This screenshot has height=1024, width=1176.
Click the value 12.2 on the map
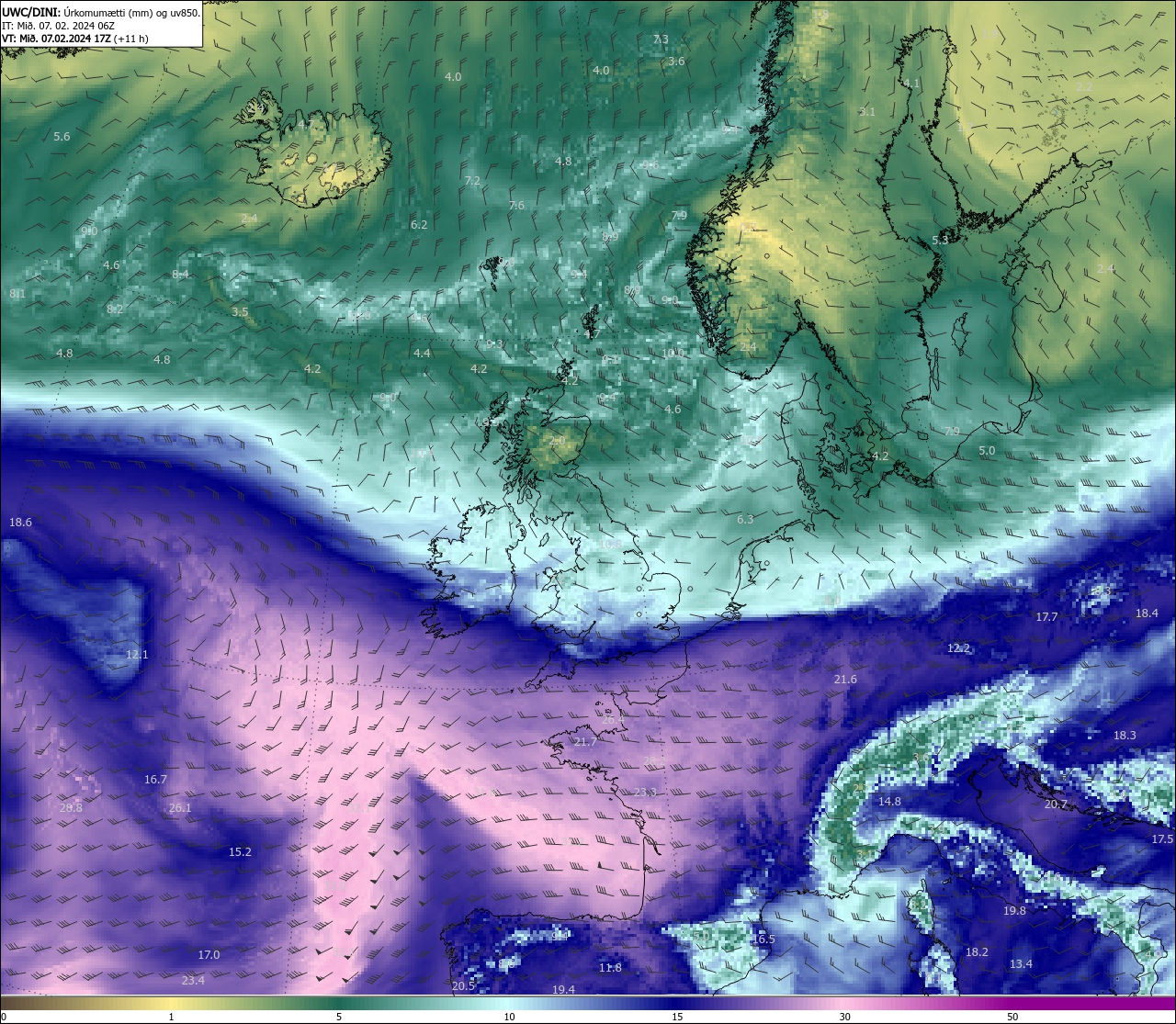tap(958, 648)
